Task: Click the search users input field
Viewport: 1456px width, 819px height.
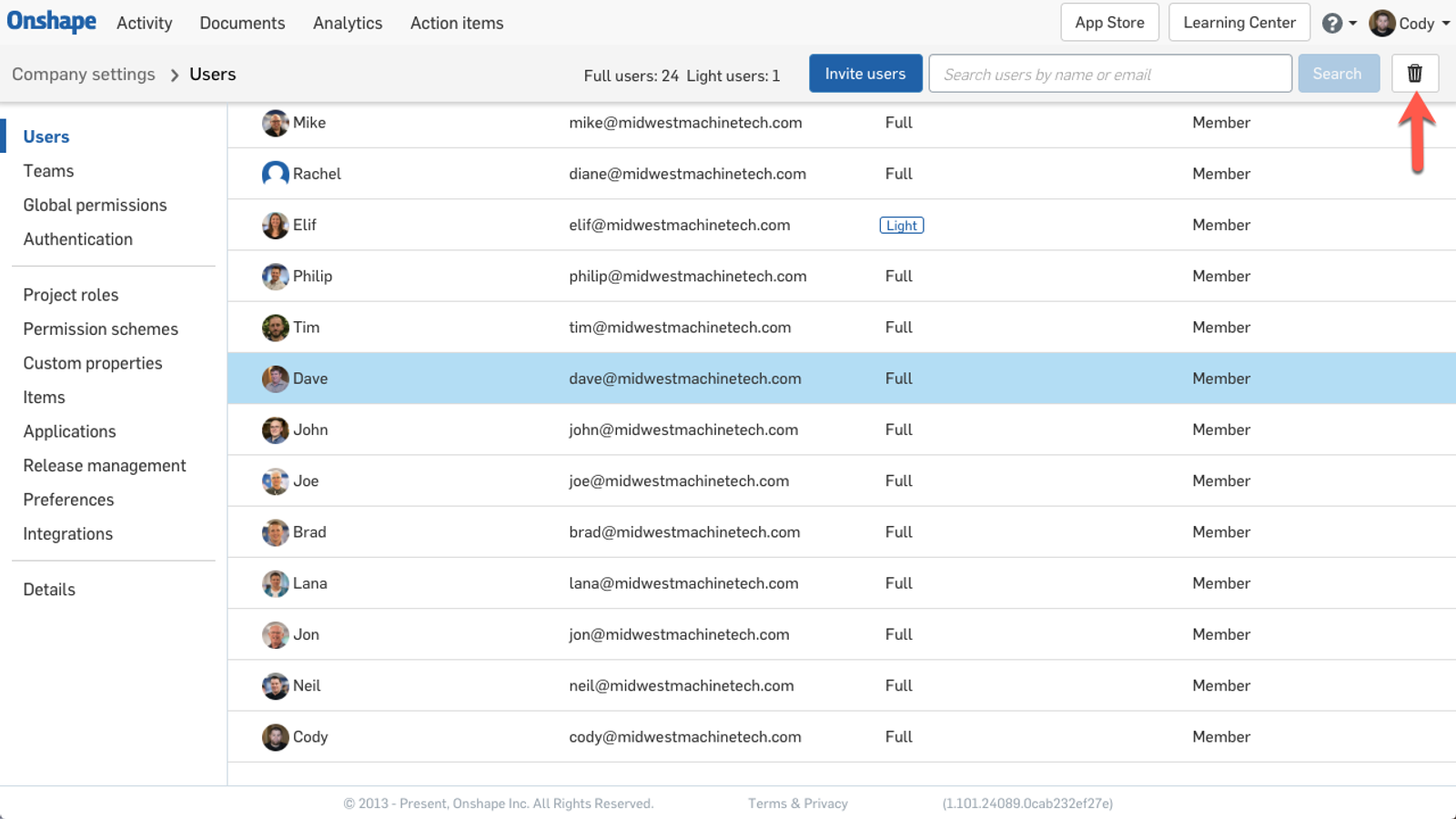Action: click(1109, 74)
